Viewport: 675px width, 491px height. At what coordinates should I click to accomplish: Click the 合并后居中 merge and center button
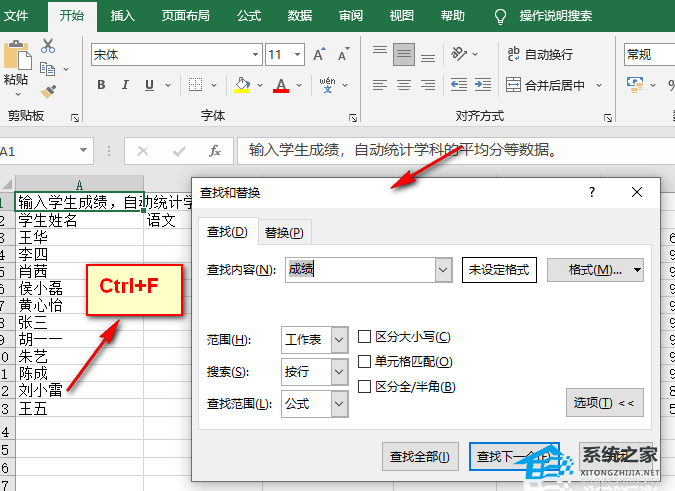(545, 85)
